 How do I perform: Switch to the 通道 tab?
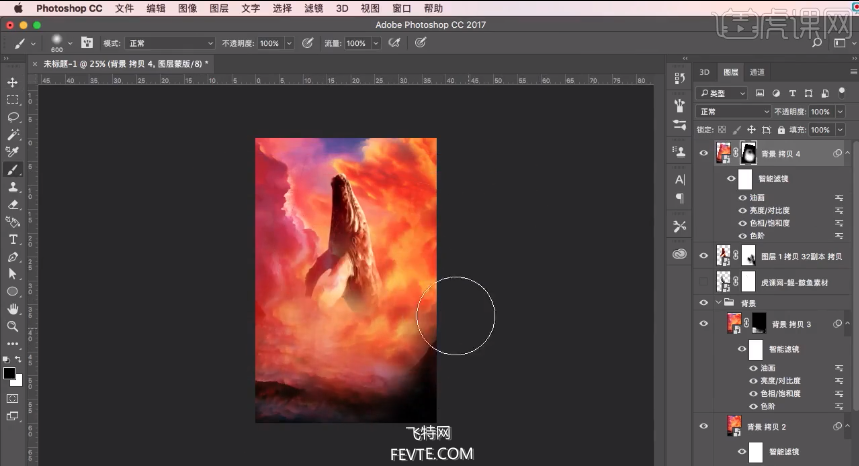coord(757,72)
